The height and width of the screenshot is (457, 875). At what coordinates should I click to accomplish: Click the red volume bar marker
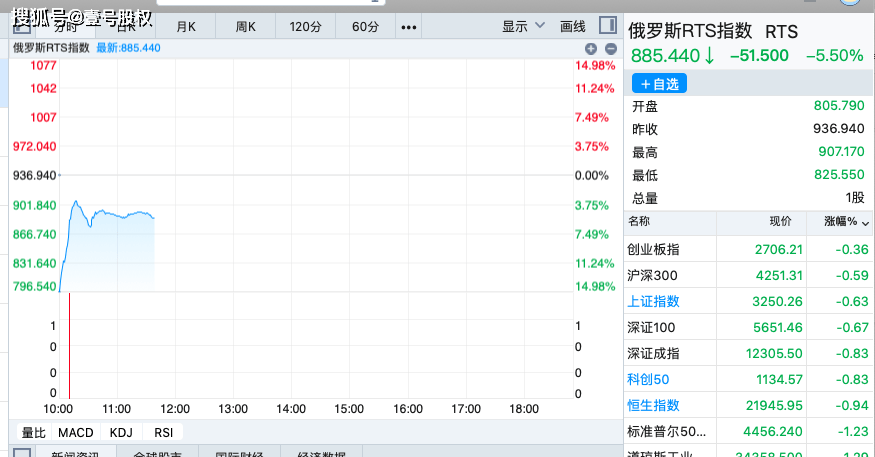click(x=69, y=345)
